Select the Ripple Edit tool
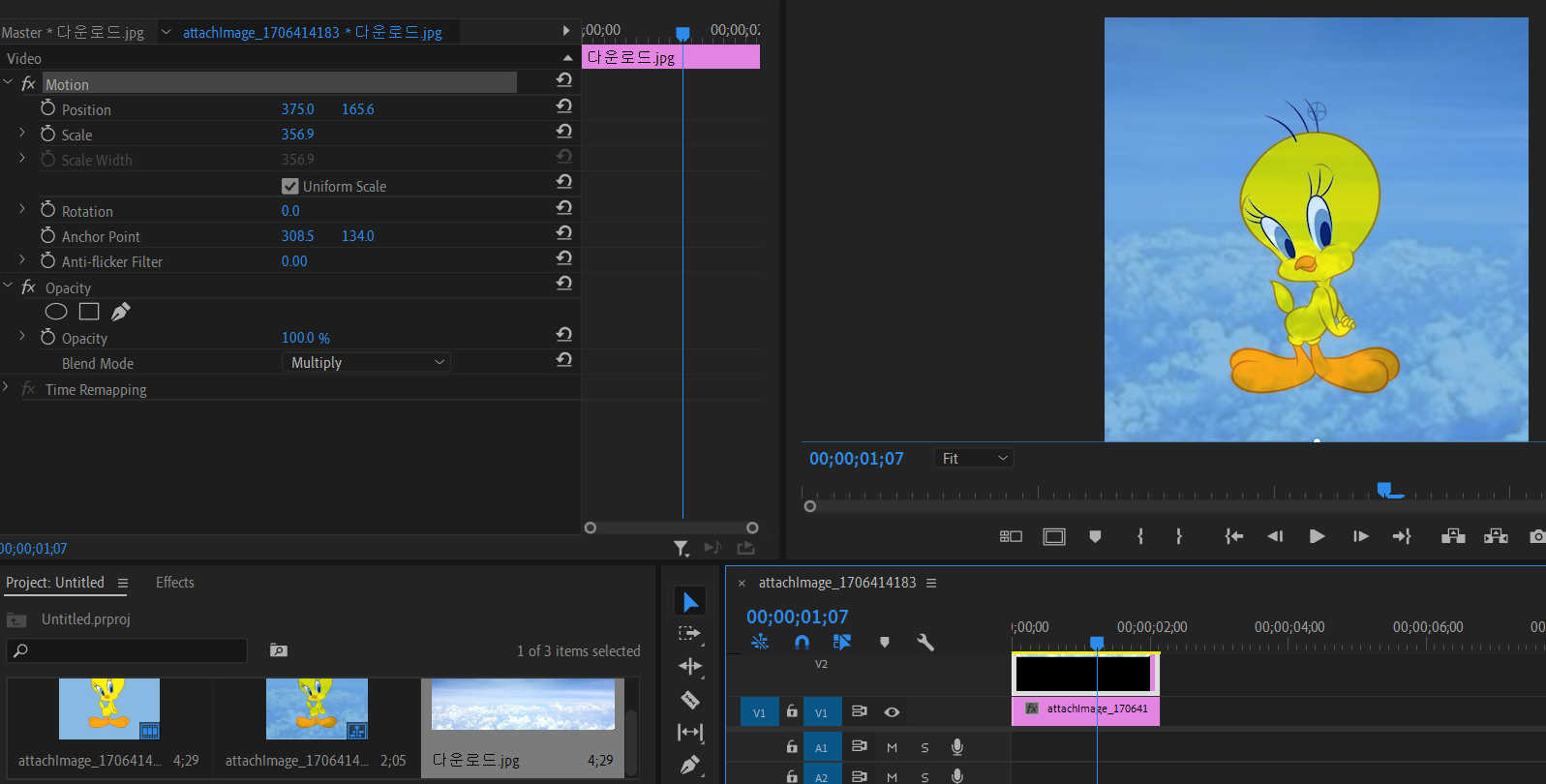The height and width of the screenshot is (784, 1546). (690, 666)
